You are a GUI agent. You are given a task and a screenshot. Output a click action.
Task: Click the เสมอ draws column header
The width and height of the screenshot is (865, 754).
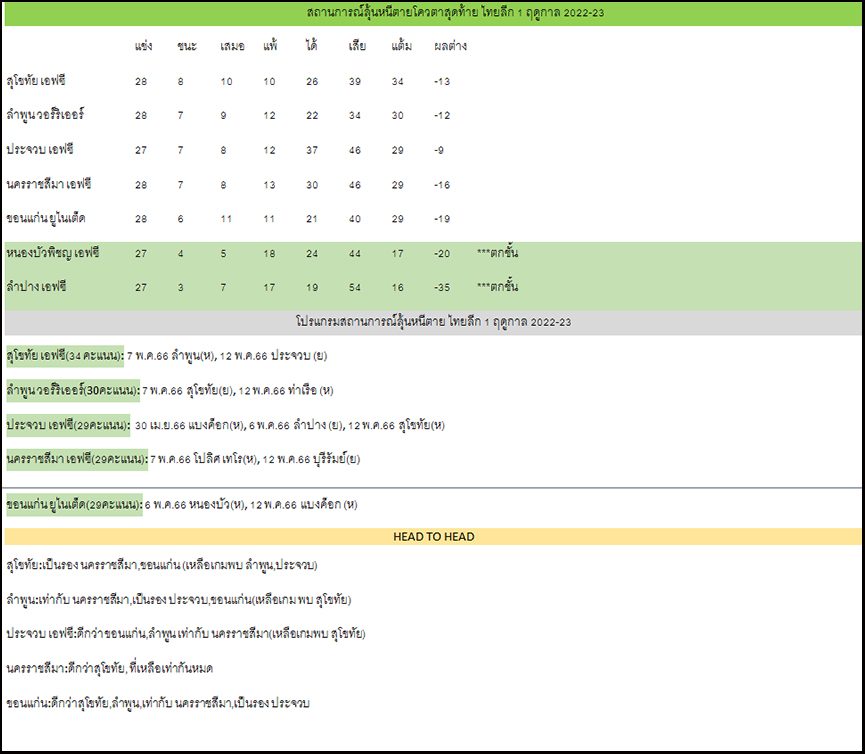[x=231, y=46]
